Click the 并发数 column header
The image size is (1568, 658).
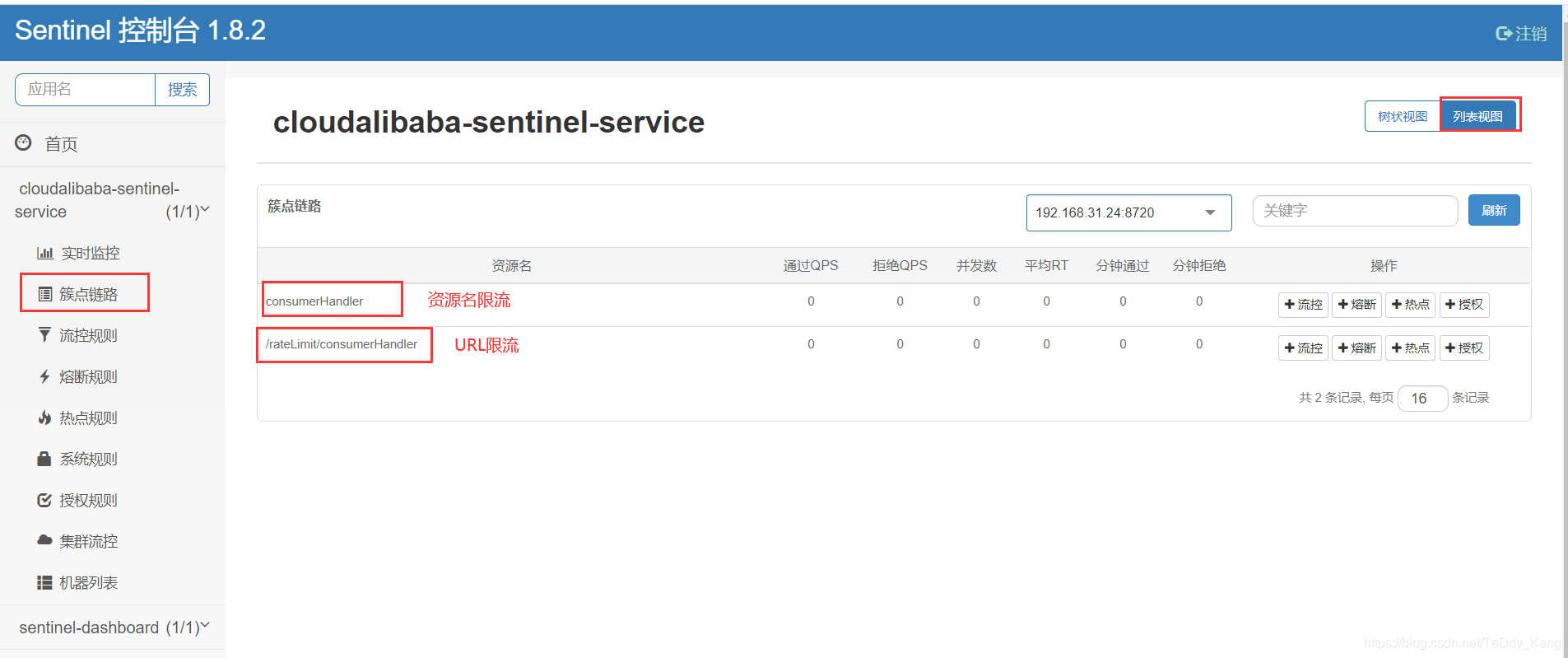[976, 265]
